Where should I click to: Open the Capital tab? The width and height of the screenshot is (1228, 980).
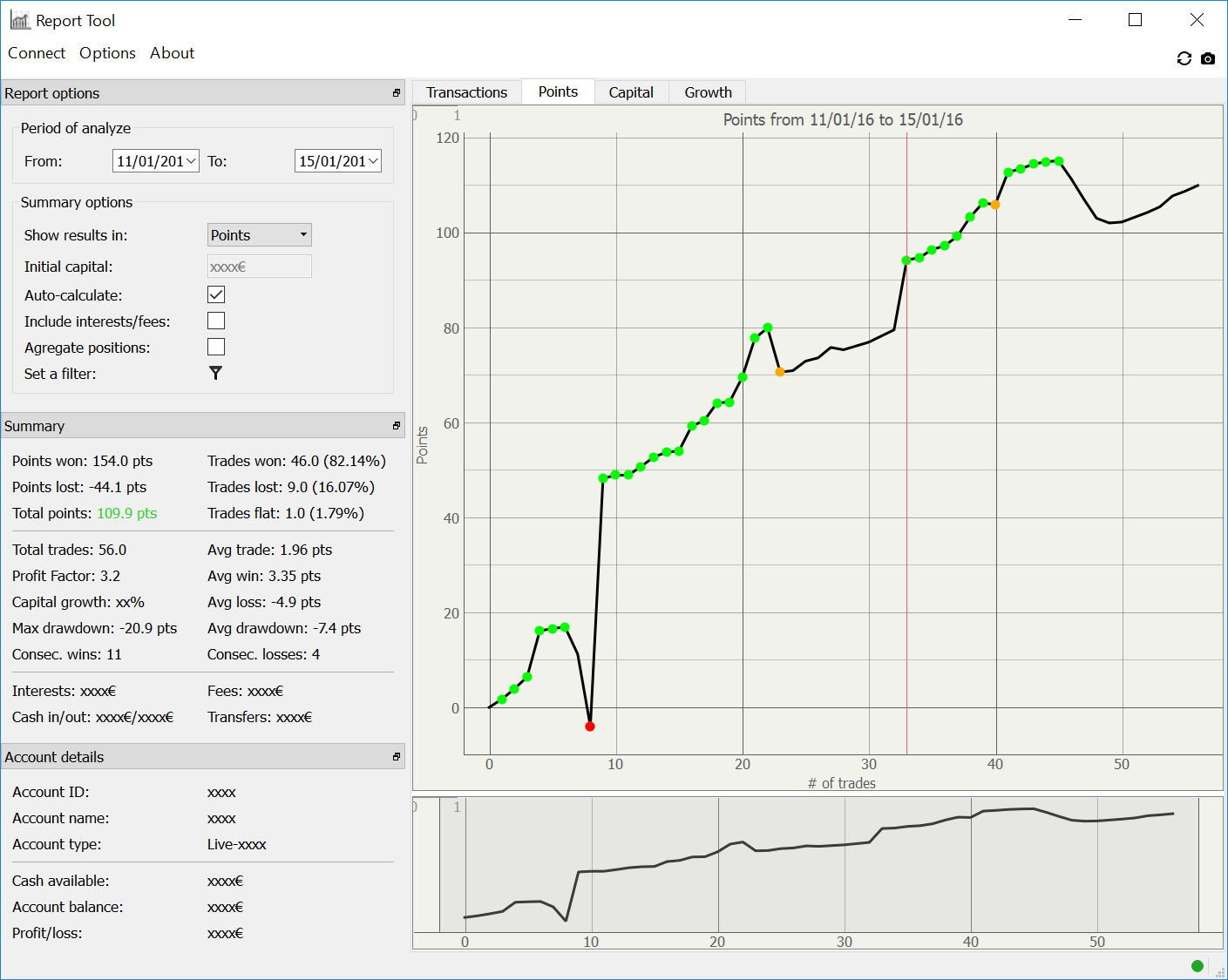pyautogui.click(x=630, y=92)
